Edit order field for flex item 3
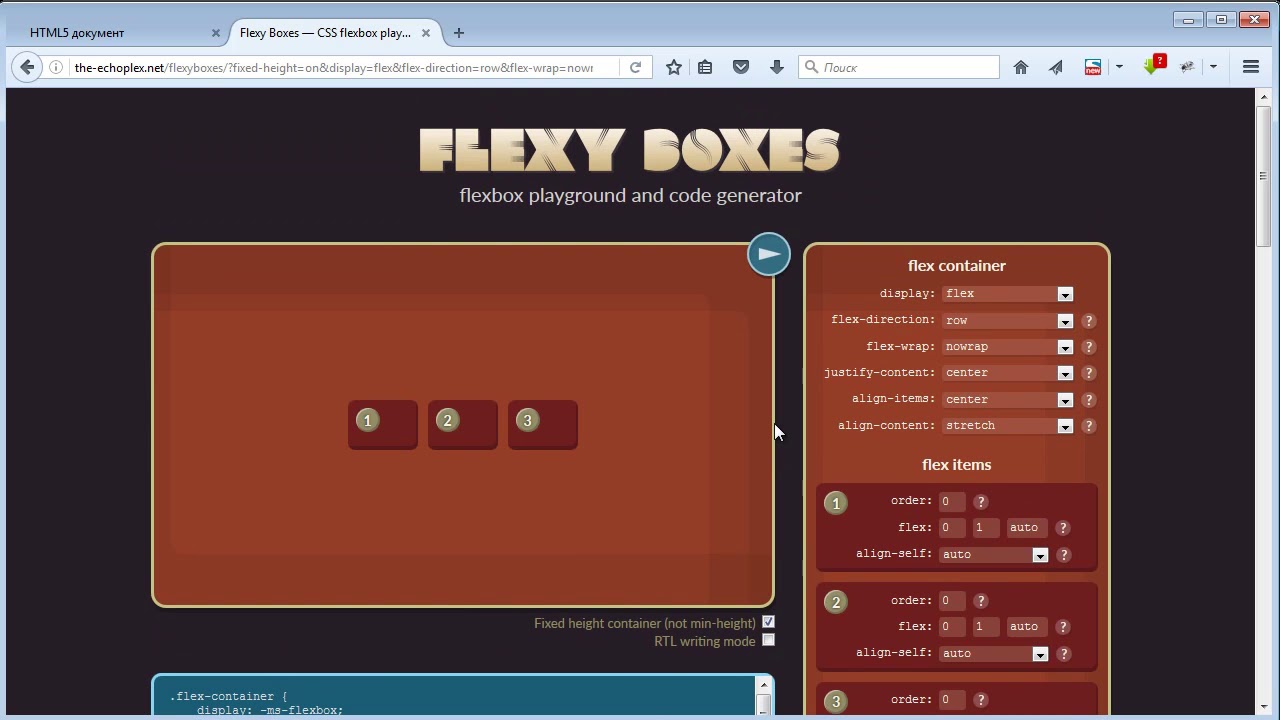1280x720 pixels. [x=952, y=700]
